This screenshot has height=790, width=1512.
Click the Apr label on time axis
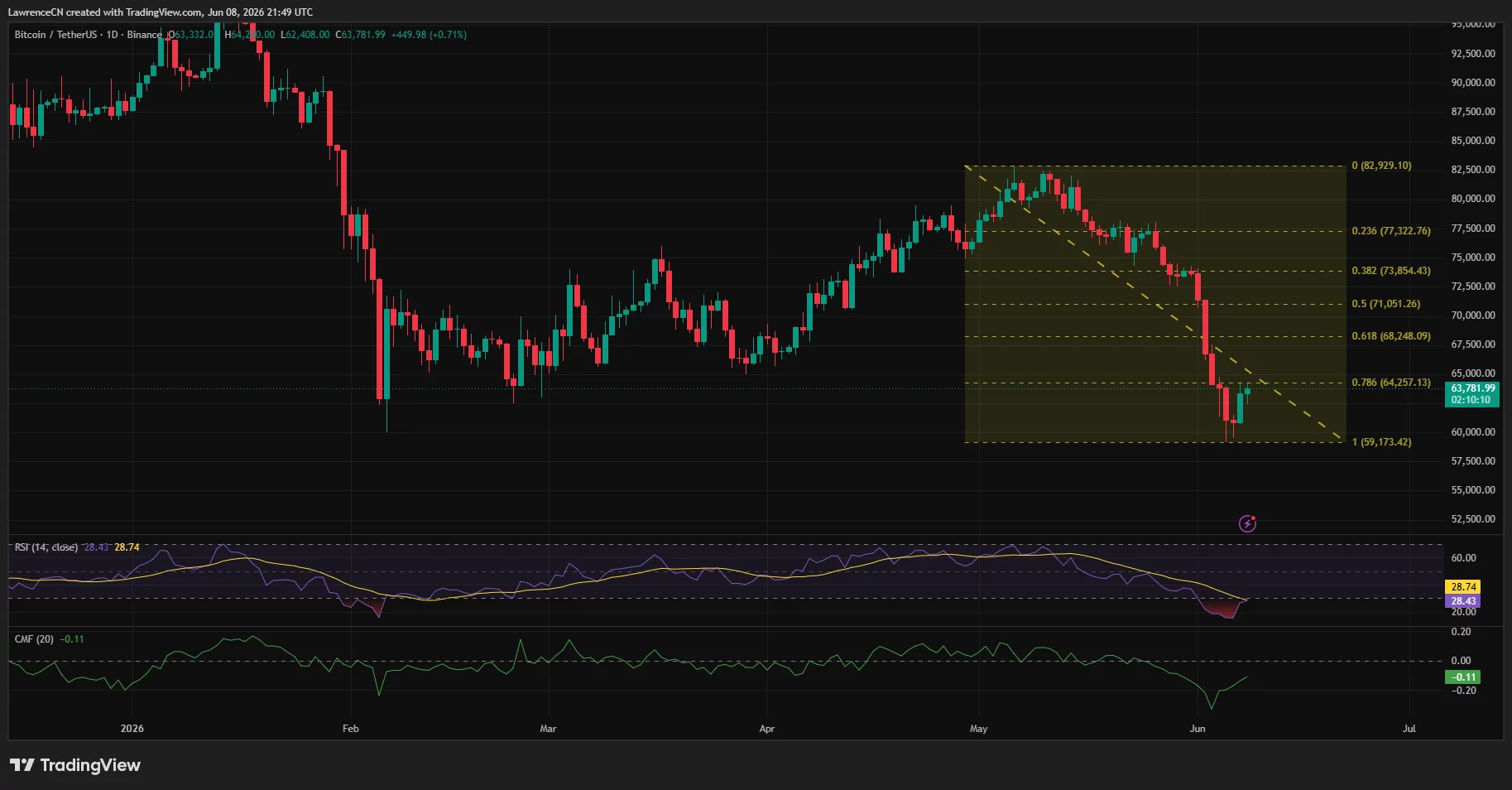(x=767, y=729)
